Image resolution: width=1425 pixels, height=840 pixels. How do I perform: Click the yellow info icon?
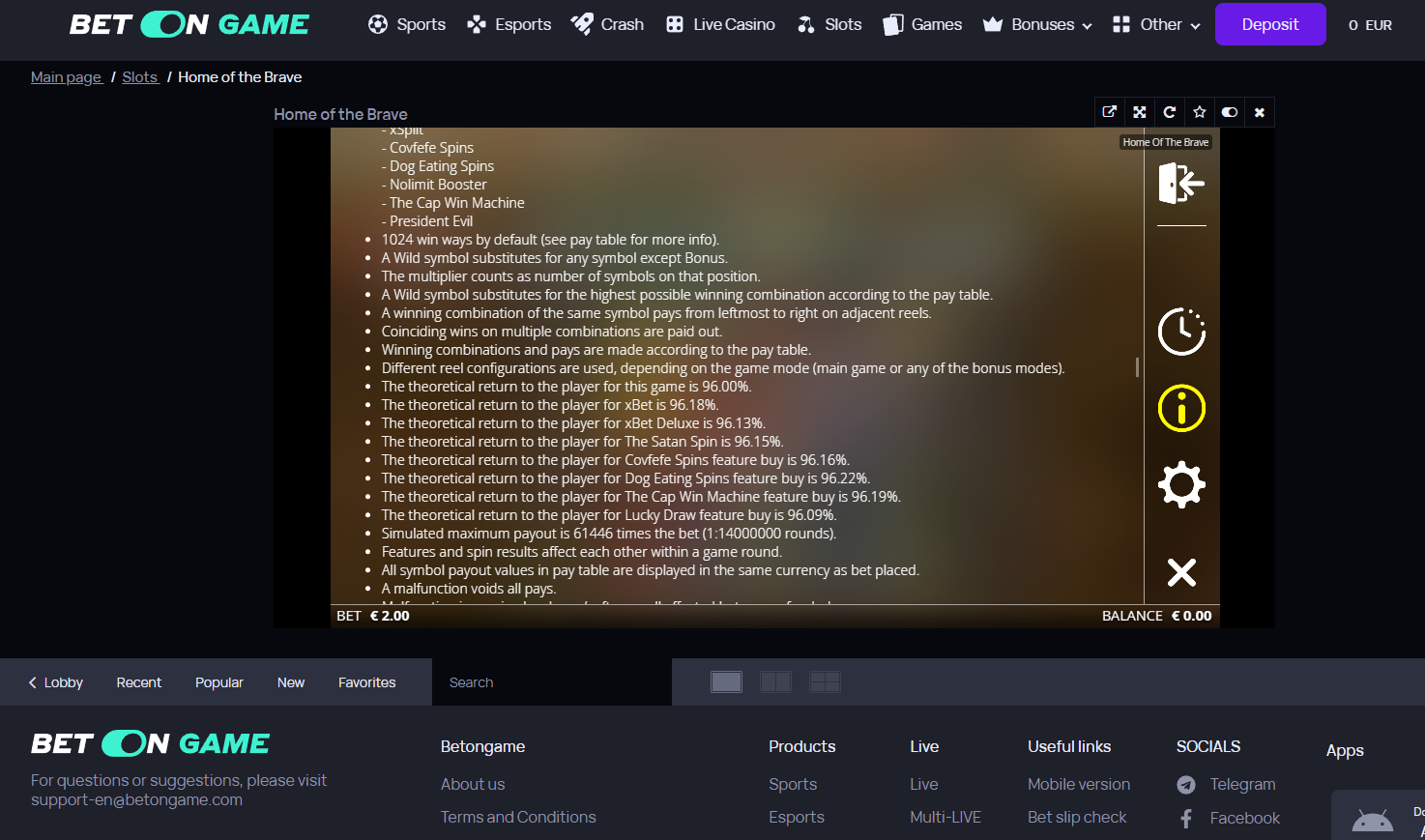(x=1181, y=408)
